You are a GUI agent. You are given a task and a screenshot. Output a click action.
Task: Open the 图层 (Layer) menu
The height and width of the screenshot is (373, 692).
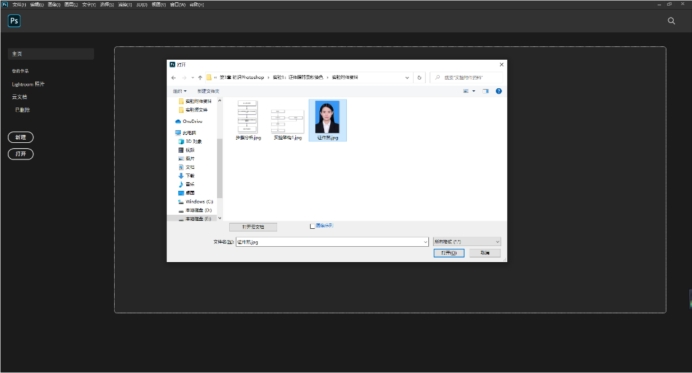pyautogui.click(x=71, y=4)
